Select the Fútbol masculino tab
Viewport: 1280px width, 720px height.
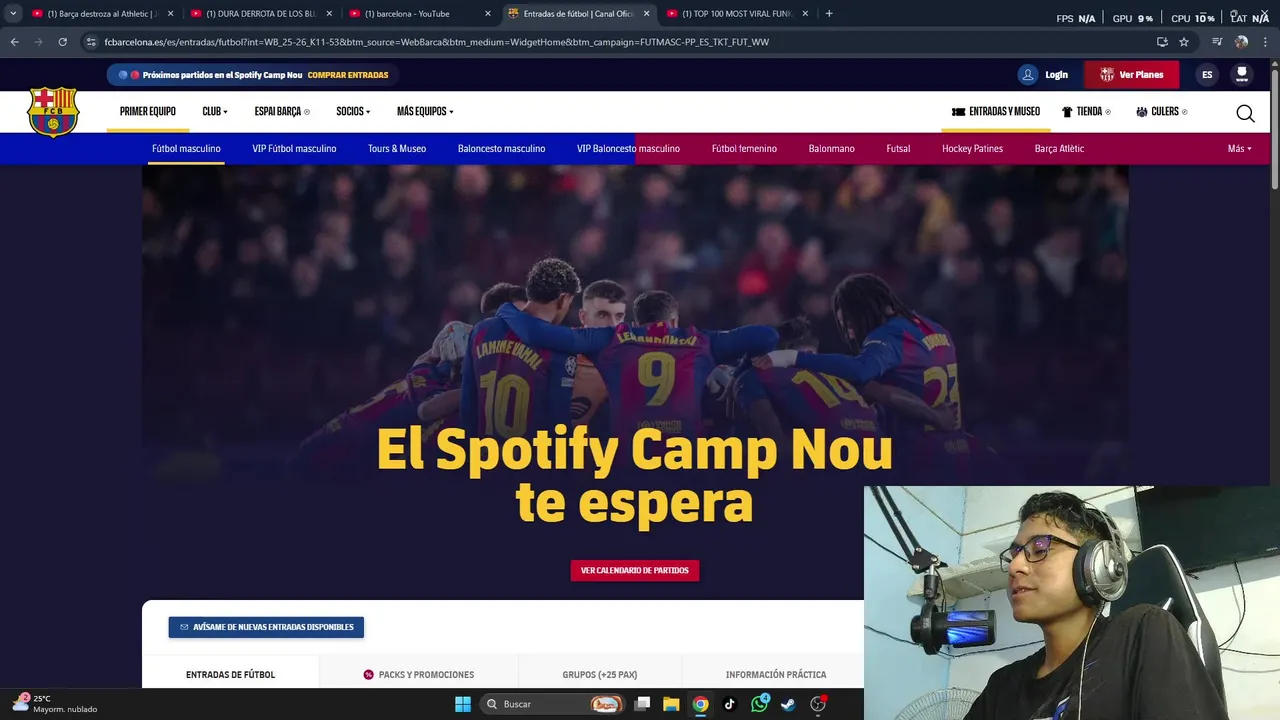tap(186, 149)
